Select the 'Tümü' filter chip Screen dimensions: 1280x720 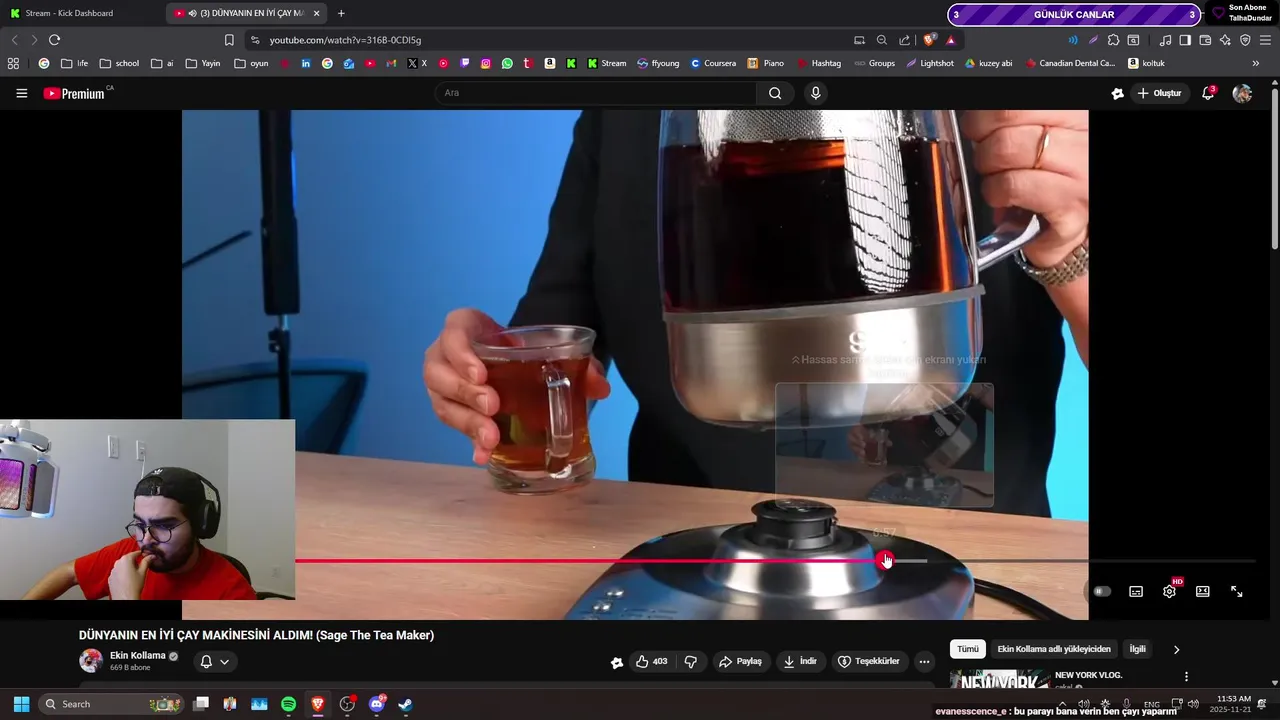(968, 649)
